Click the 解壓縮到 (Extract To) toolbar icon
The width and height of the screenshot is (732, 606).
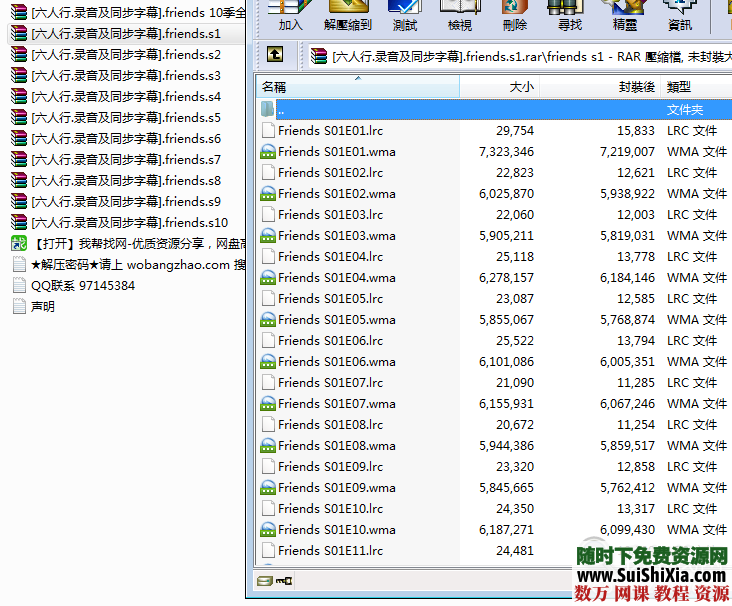point(347,15)
